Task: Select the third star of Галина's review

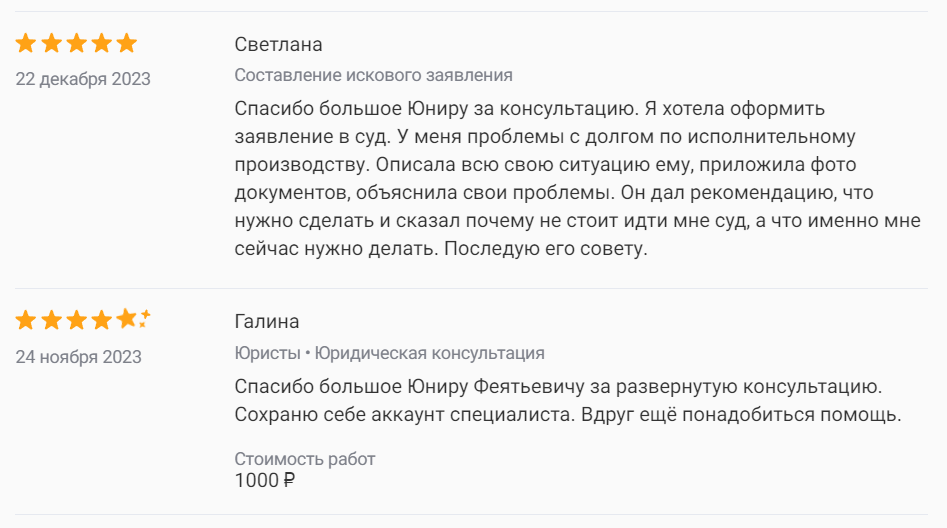Action: coord(76,321)
